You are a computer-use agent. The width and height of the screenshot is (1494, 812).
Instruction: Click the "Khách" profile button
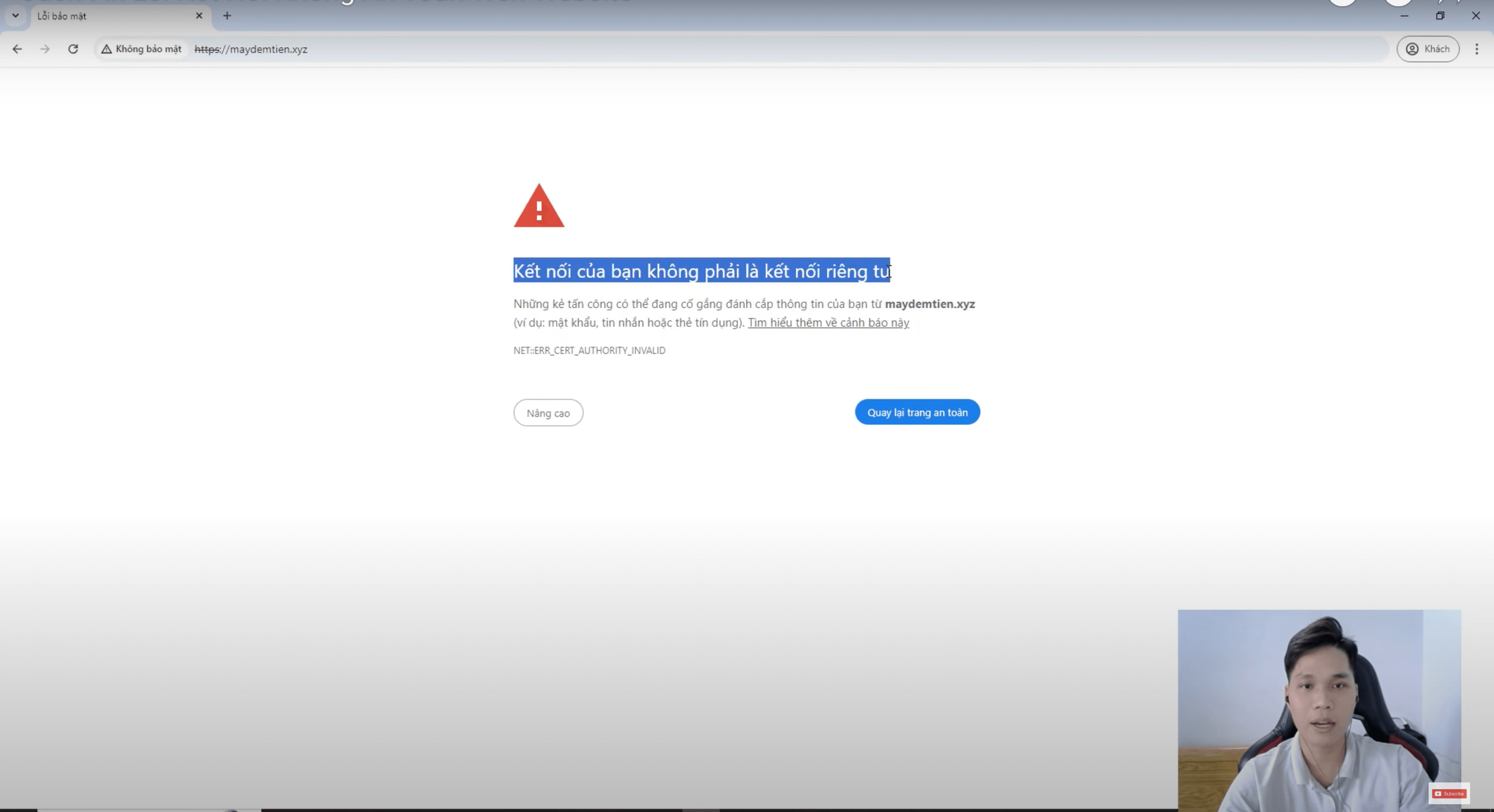pyautogui.click(x=1427, y=49)
